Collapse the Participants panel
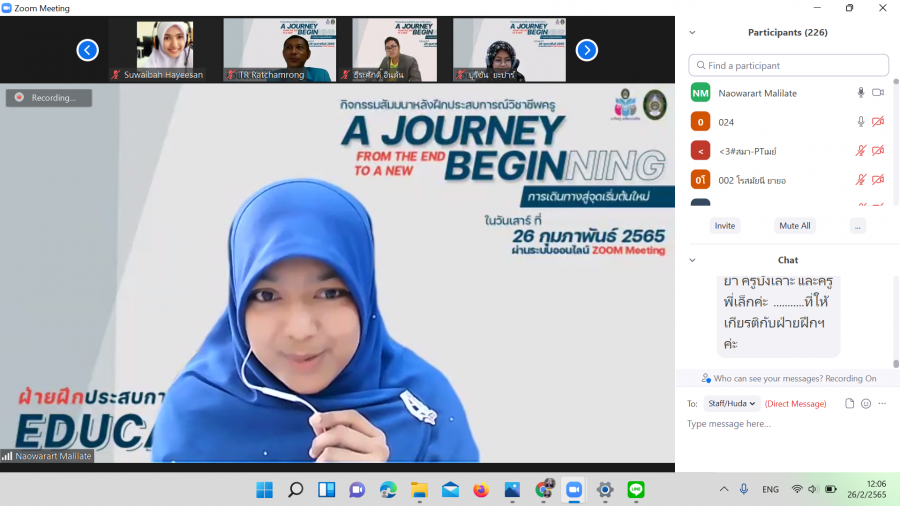Viewport: 900px width, 506px height. (x=692, y=33)
